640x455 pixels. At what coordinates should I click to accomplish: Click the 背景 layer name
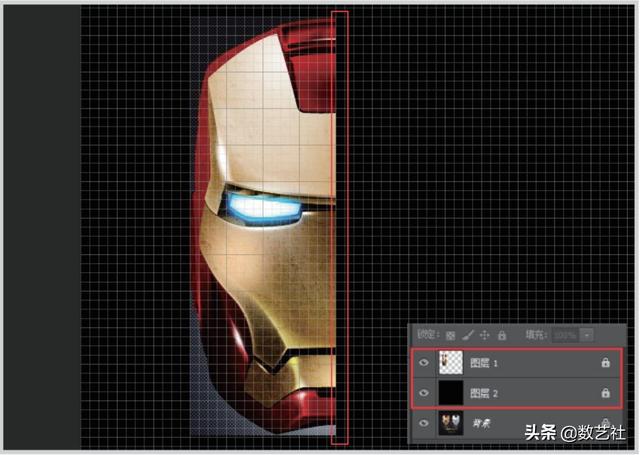click(481, 423)
